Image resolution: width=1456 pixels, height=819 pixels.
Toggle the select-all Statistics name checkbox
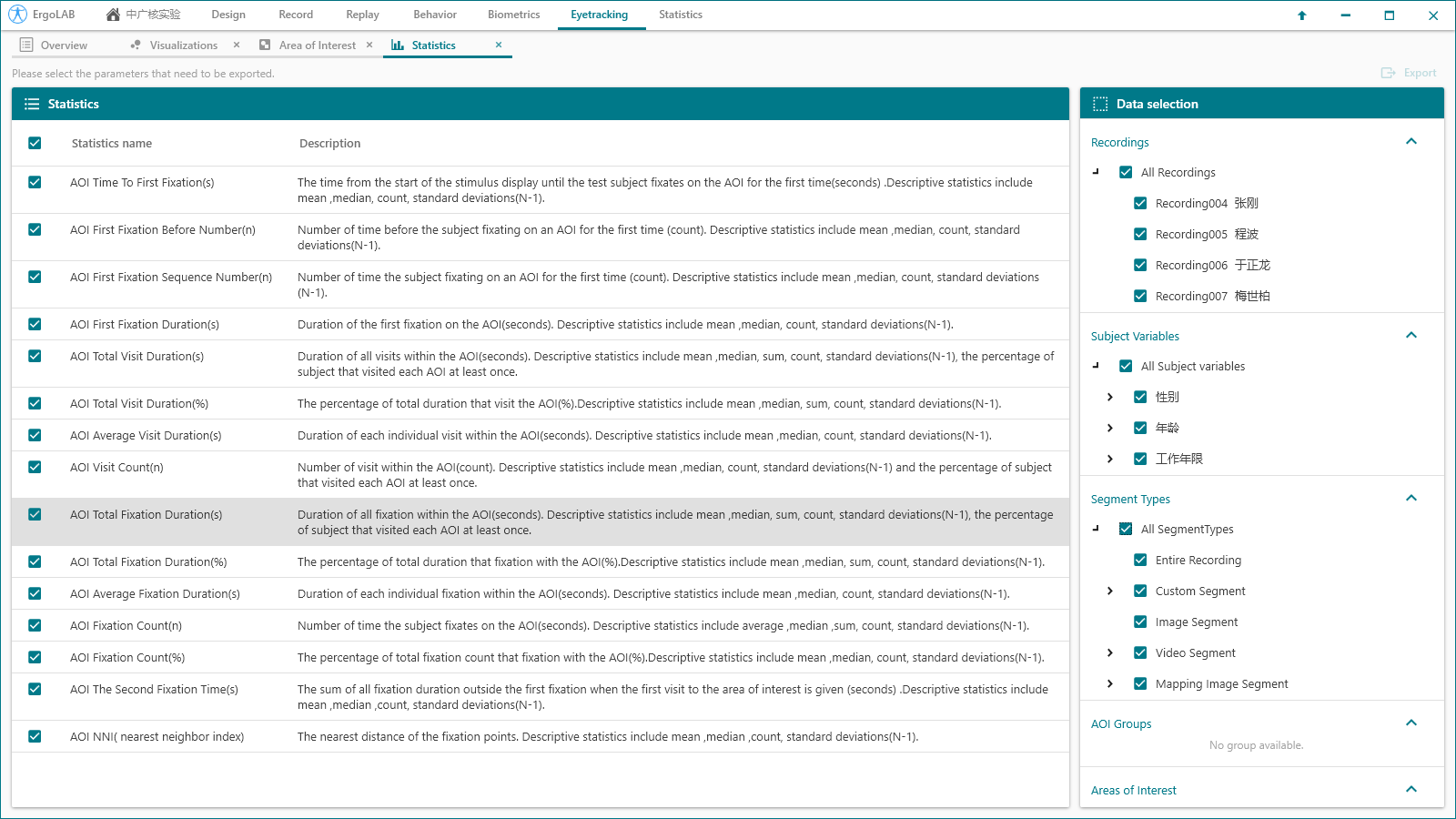click(35, 143)
